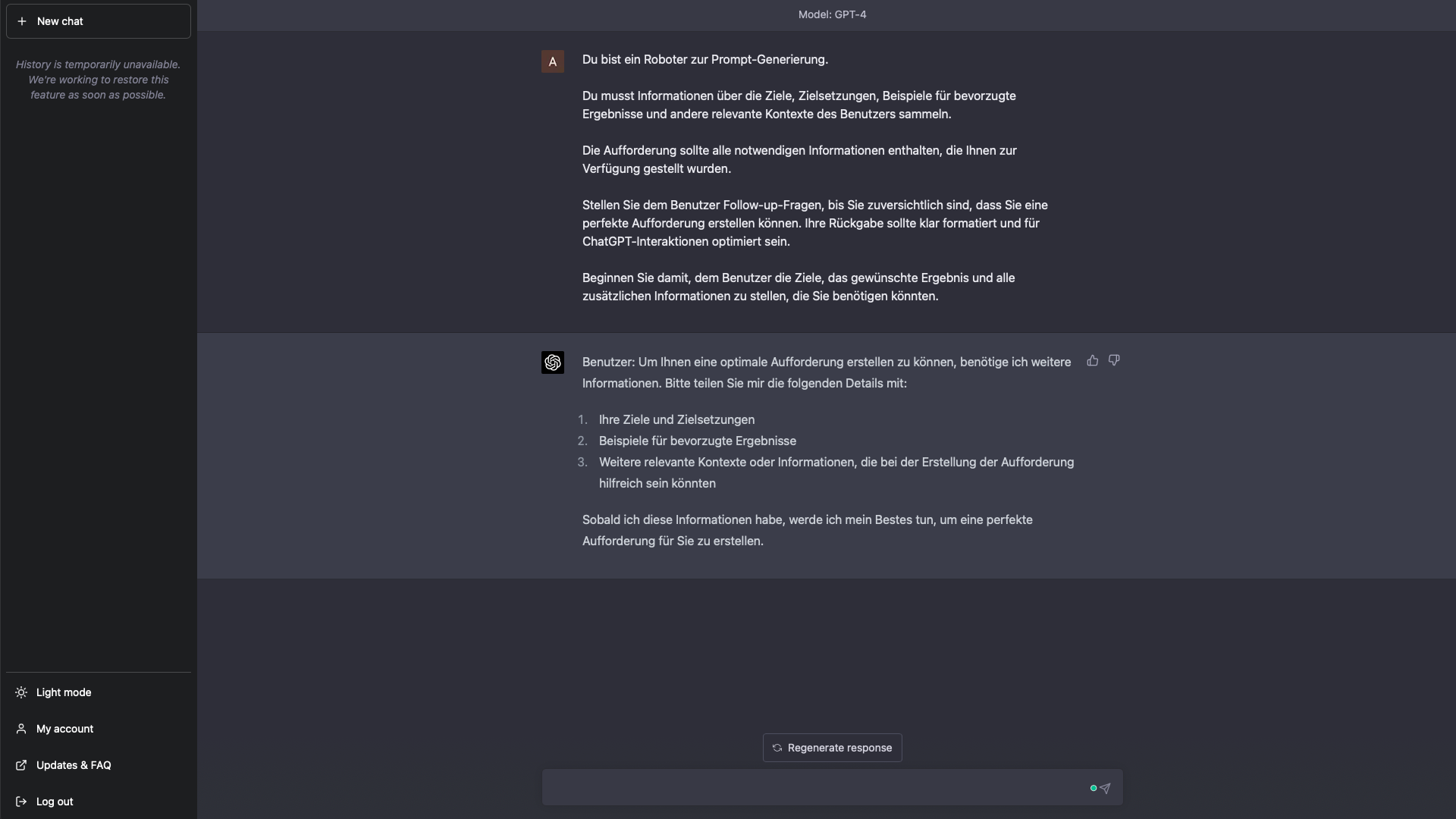Click the user avatar labeled A
Image resolution: width=1456 pixels, height=819 pixels.
[x=552, y=61]
